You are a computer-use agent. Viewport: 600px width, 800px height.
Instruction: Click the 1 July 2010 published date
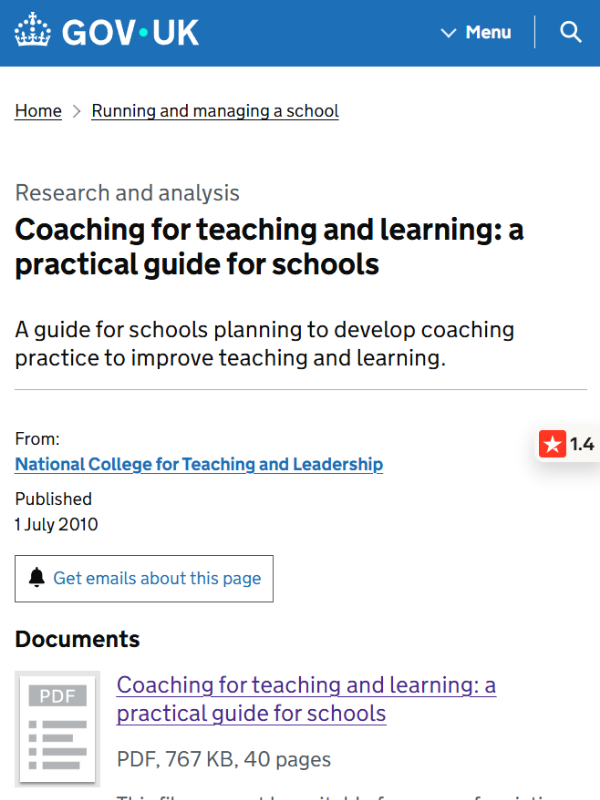click(x=56, y=524)
